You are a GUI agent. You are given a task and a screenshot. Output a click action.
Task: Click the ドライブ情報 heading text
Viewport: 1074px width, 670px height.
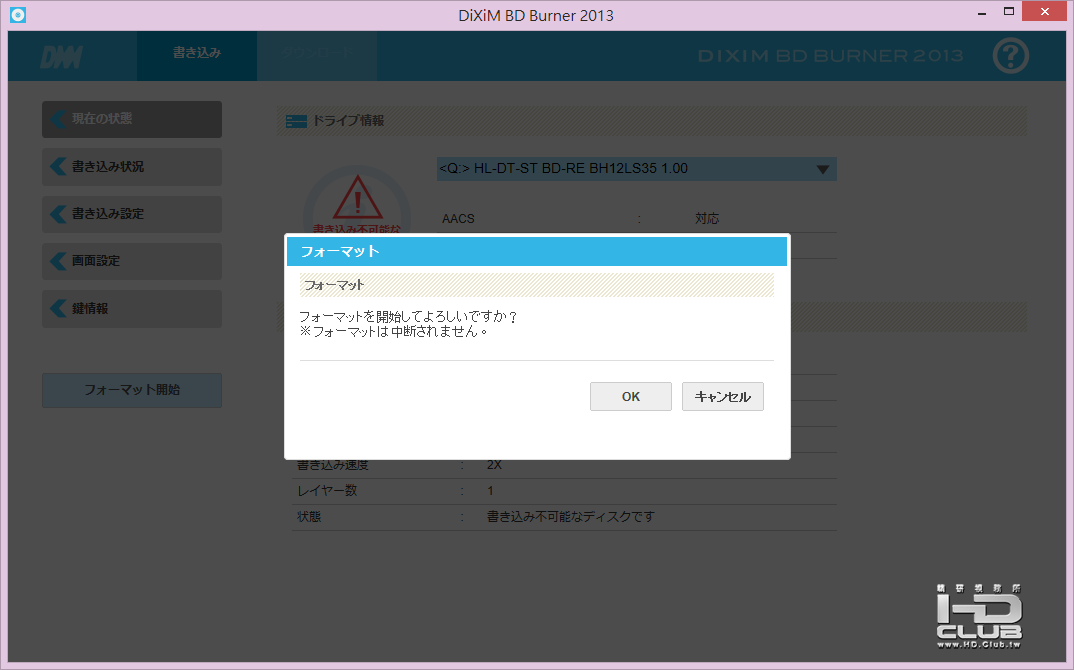[x=348, y=121]
